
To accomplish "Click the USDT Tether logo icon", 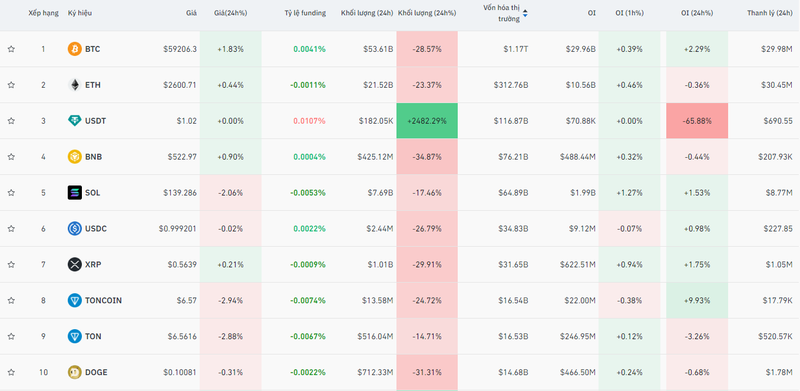I will tap(74, 121).
